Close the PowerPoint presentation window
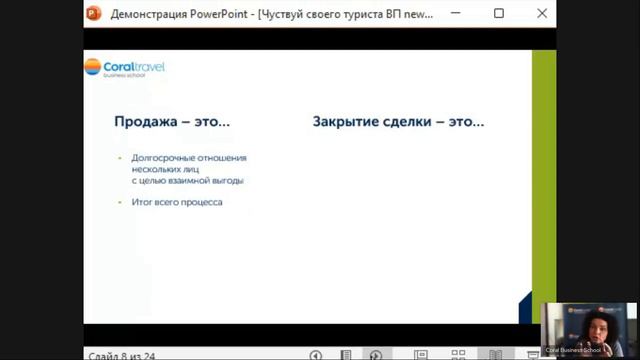 (x=542, y=13)
